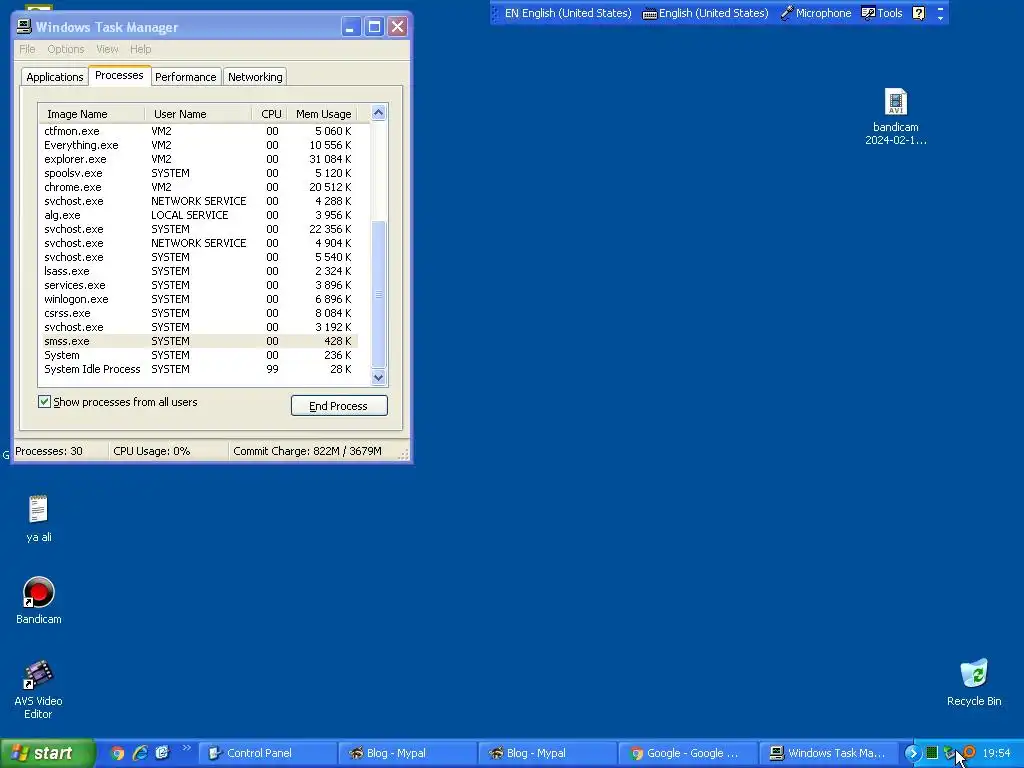The image size is (1024, 768).
Task: Switch to the second Blog - Mypal taskbar button
Action: 547,753
